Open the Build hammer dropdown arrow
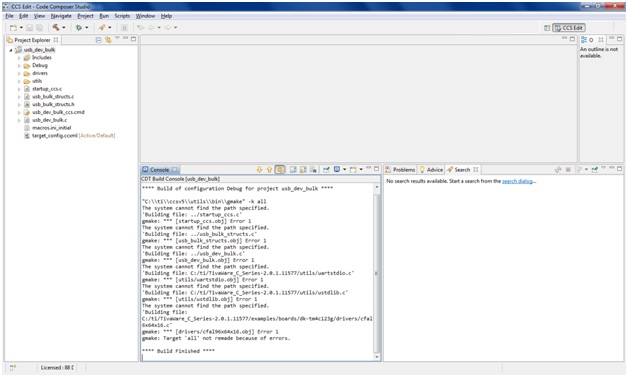Image resolution: width=628 pixels, height=377 pixels. click(64, 28)
